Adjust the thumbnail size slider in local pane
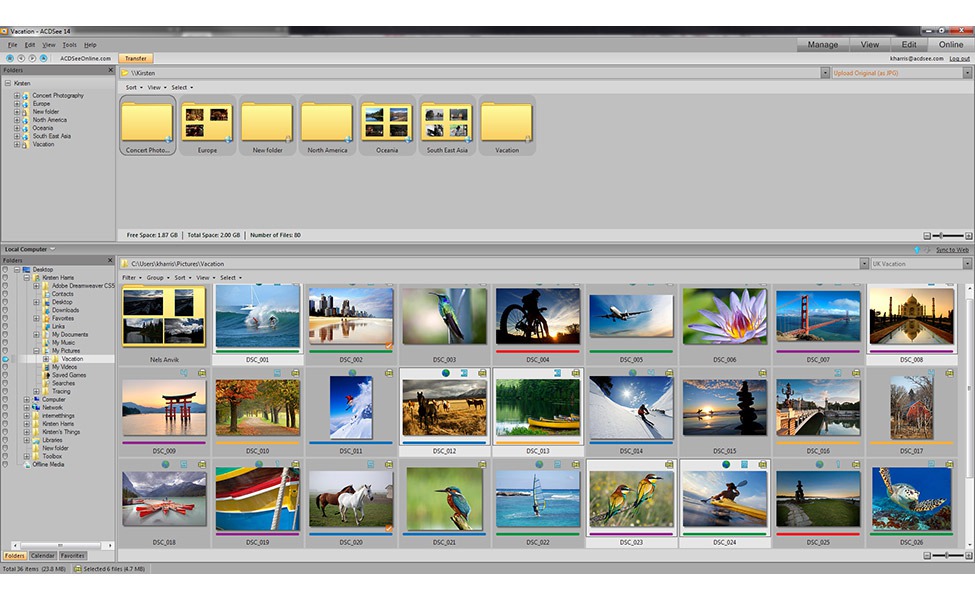The width and height of the screenshot is (975, 600). (946, 555)
